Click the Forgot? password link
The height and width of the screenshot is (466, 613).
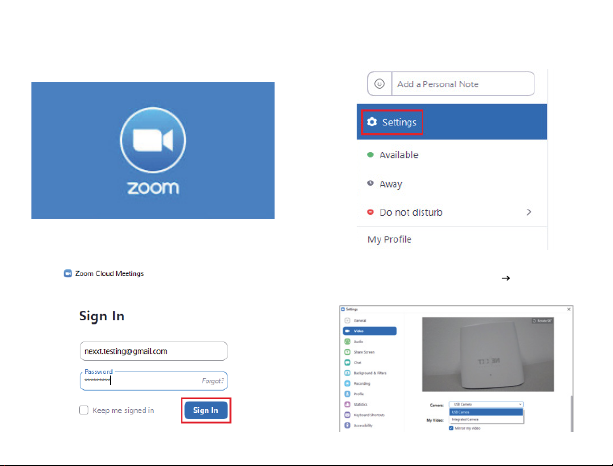213,380
